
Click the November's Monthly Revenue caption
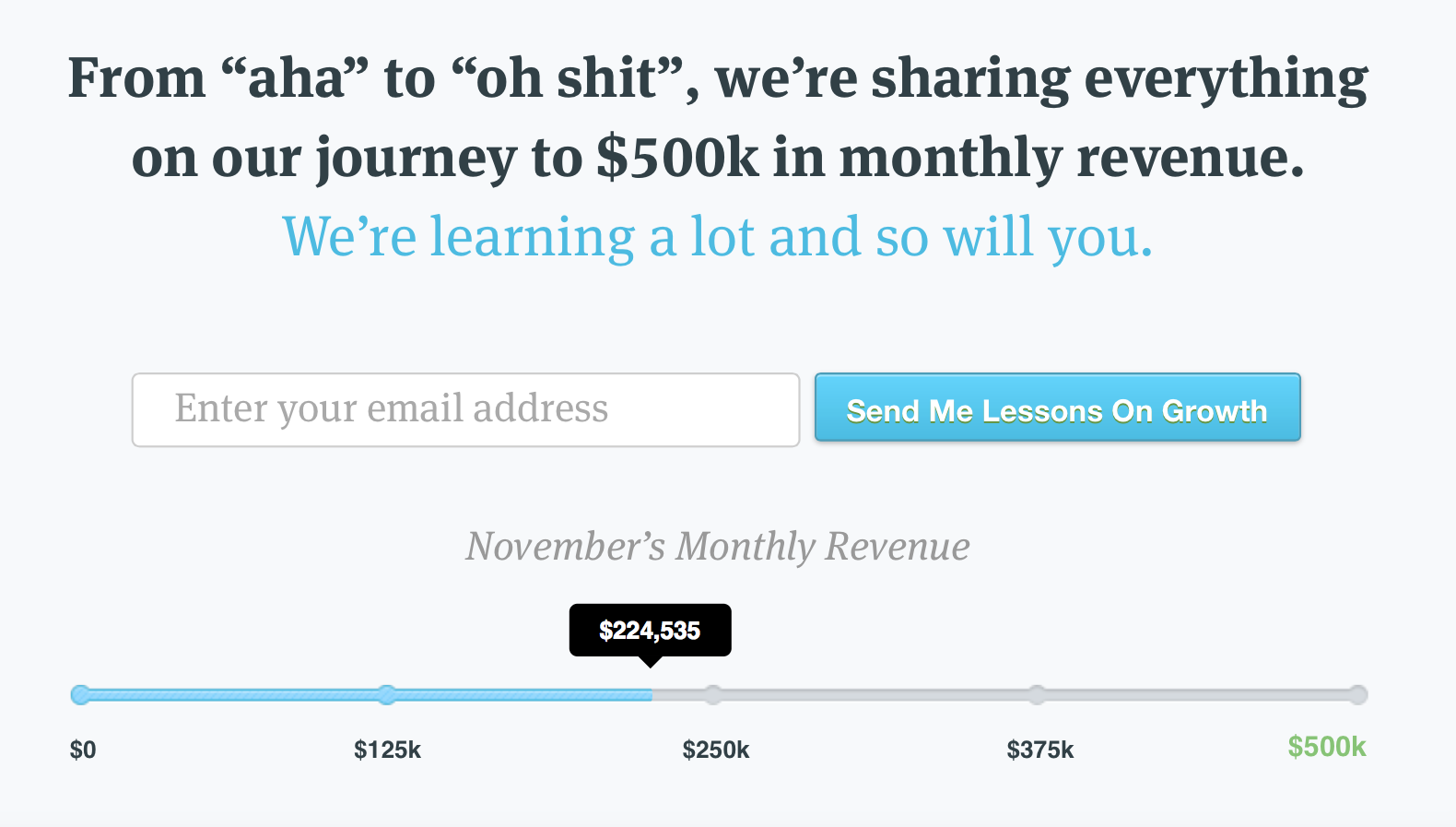[718, 547]
